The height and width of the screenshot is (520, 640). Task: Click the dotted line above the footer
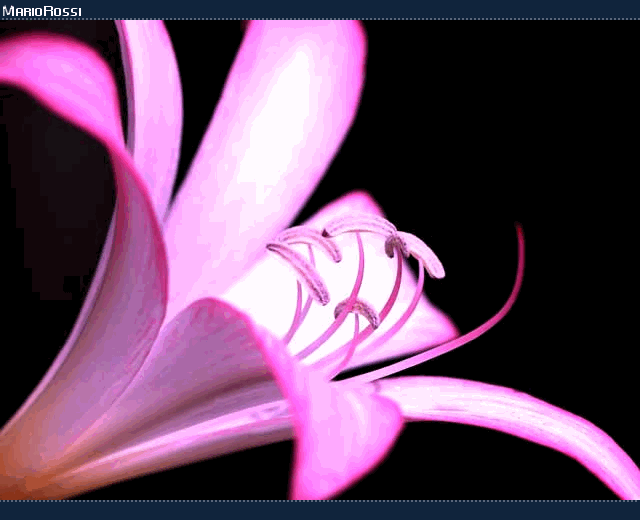pos(320,500)
